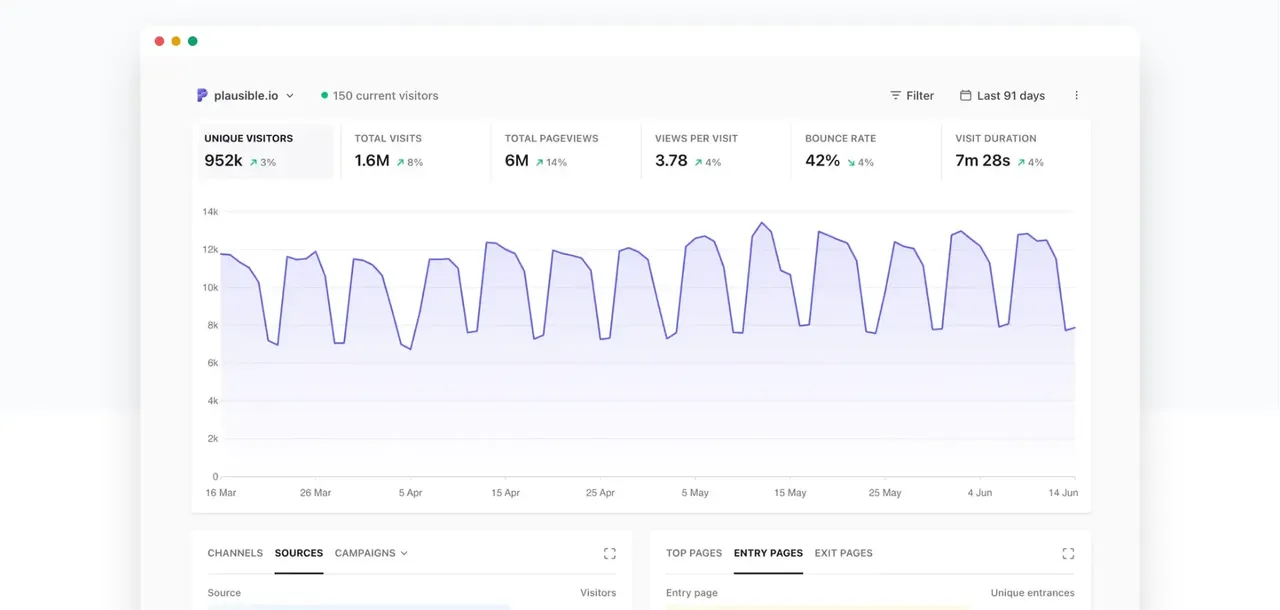The width and height of the screenshot is (1280, 610).
Task: Expand the Entry Pages panel to full screen
Action: 1068,553
